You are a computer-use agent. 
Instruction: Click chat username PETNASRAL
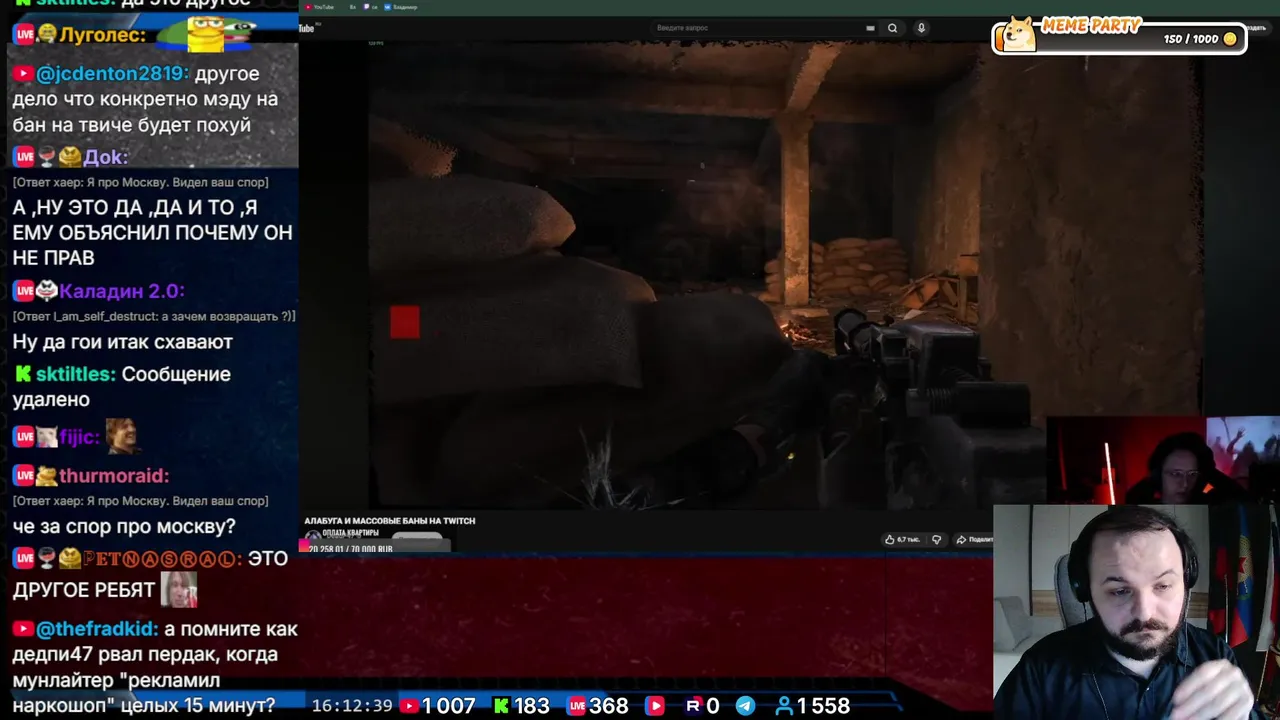point(161,559)
